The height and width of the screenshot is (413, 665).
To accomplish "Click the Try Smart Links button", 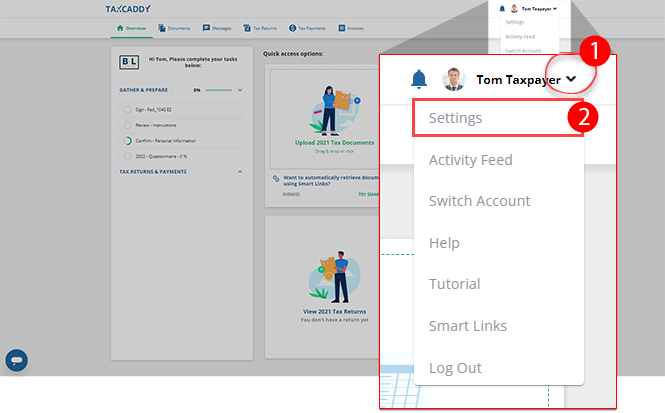I will click(x=369, y=194).
